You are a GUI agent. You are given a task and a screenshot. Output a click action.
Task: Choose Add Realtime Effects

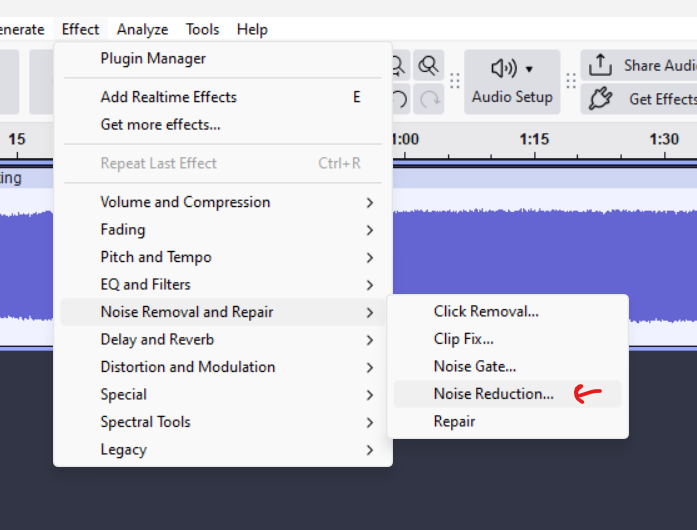coord(168,97)
